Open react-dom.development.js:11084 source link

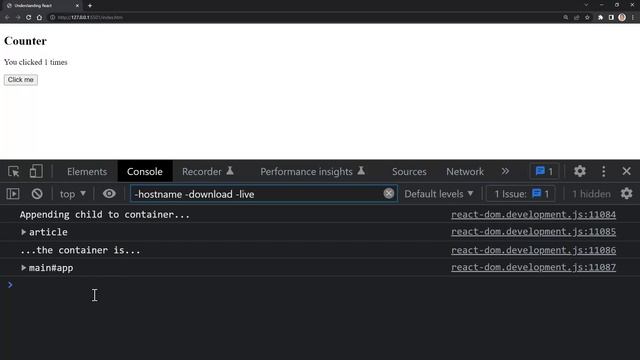tap(533, 215)
